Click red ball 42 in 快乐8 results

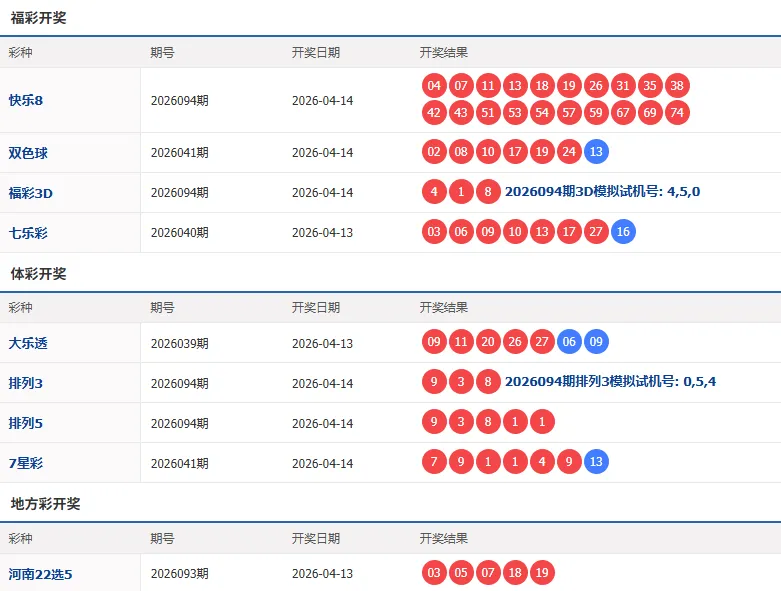point(434,113)
